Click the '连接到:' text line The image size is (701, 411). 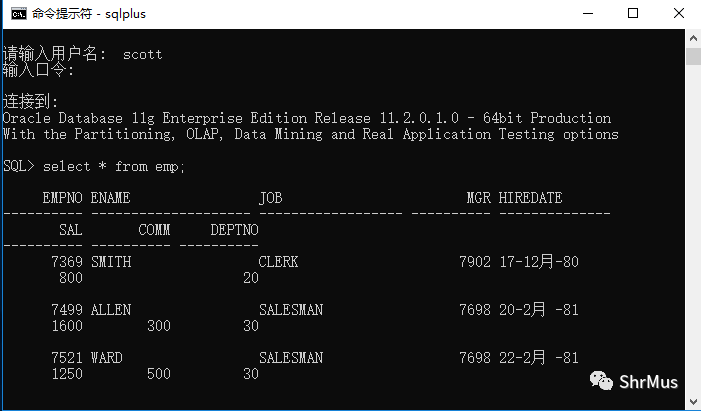coord(30,102)
